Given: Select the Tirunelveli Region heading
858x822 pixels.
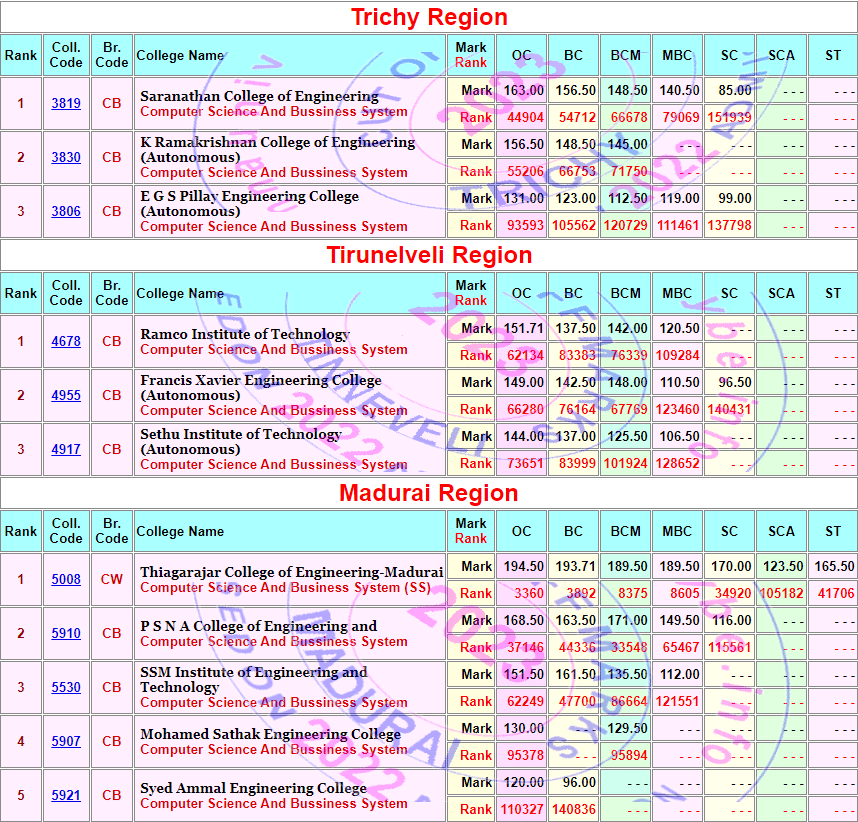Looking at the screenshot, I should tap(429, 255).
